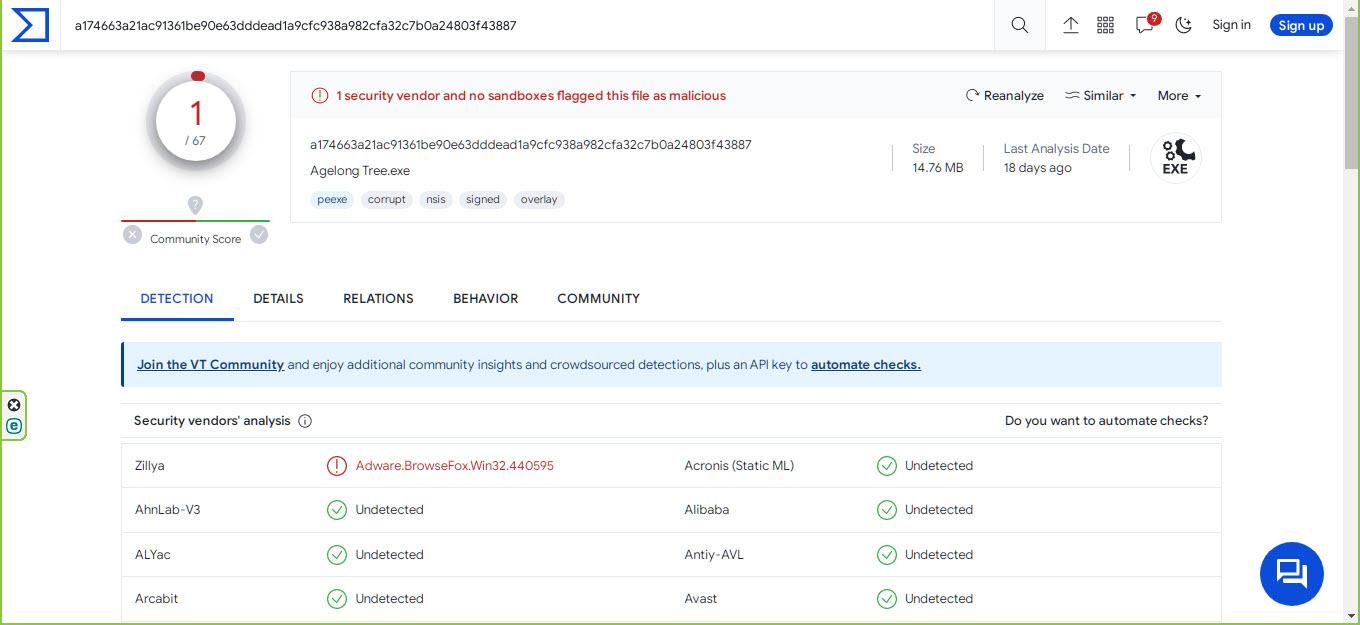
Task: Click the Sign in link
Action: (1231, 25)
